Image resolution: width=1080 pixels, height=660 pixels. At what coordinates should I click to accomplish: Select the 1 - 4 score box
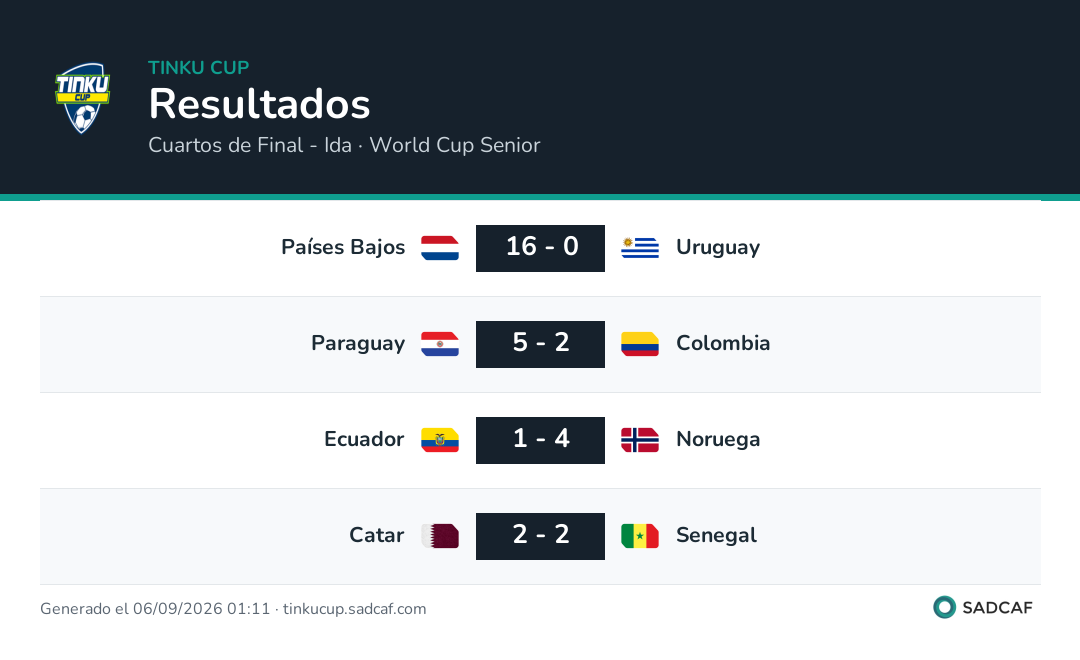point(541,440)
